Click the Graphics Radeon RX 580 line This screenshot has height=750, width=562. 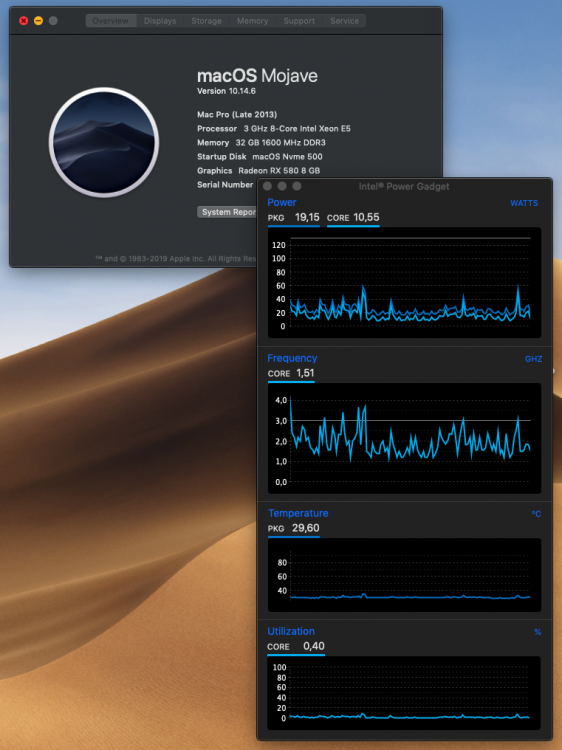258,171
